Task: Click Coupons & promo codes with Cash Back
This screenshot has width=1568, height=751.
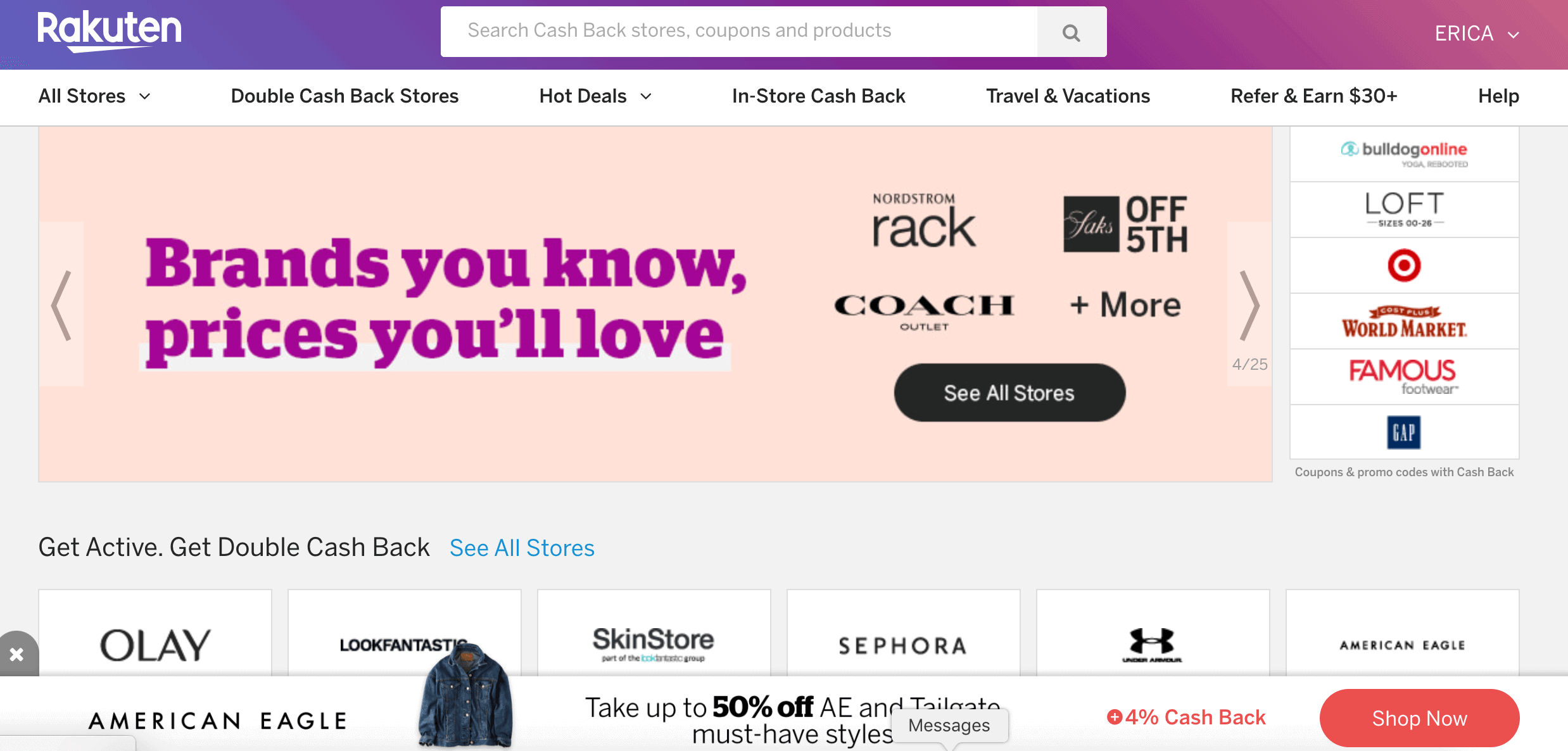Action: [x=1404, y=472]
